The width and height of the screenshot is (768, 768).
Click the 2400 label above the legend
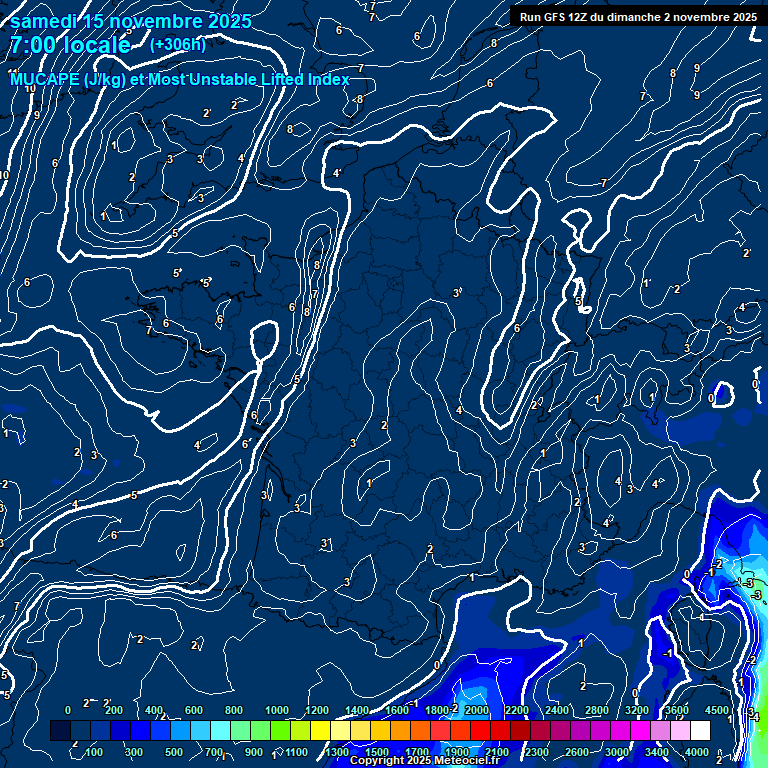click(x=557, y=710)
